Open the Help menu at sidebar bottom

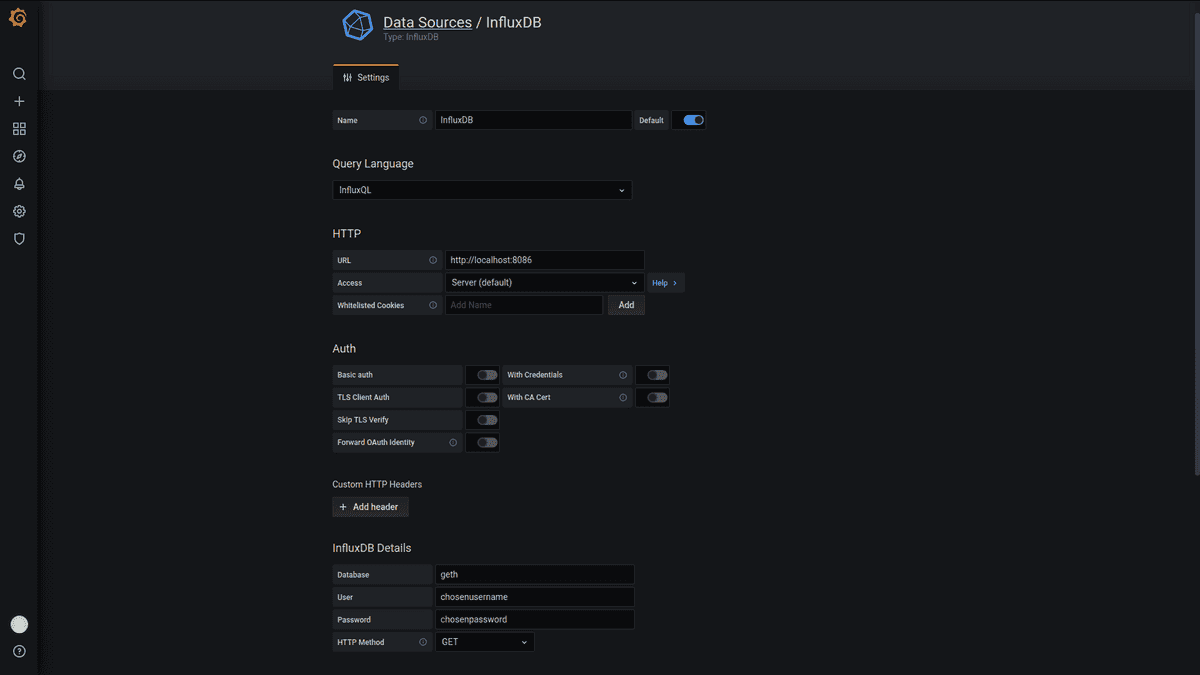(18, 651)
